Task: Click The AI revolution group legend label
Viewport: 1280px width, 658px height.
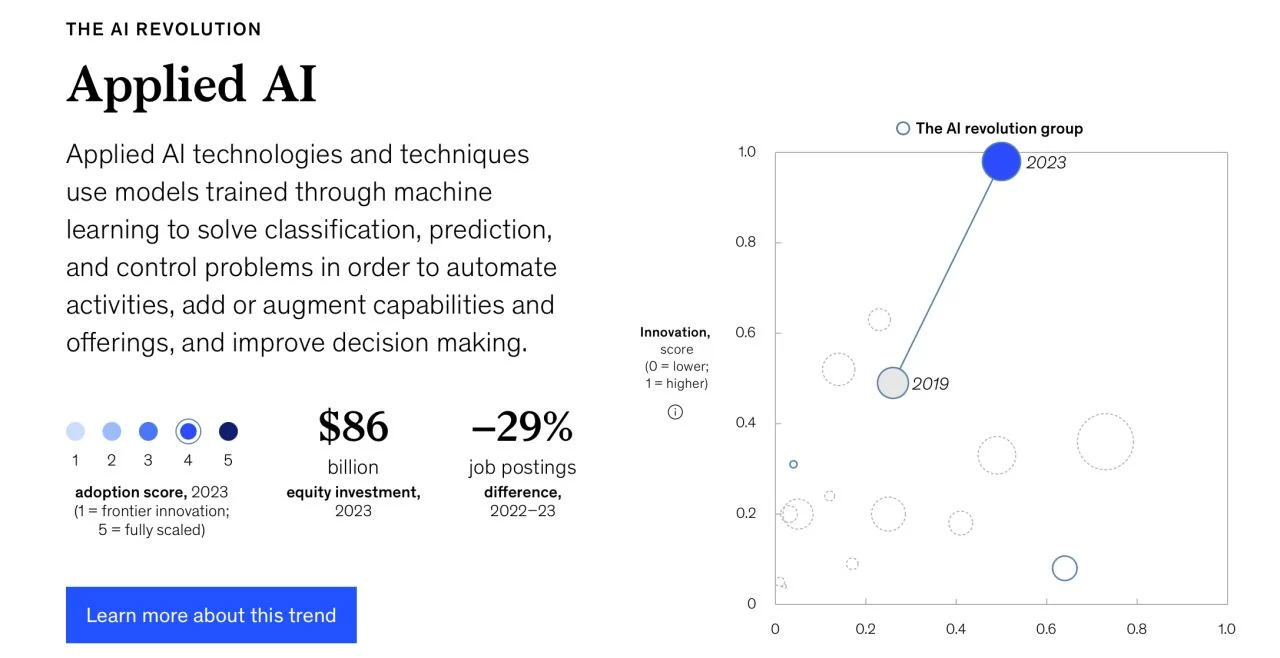Action: [999, 128]
